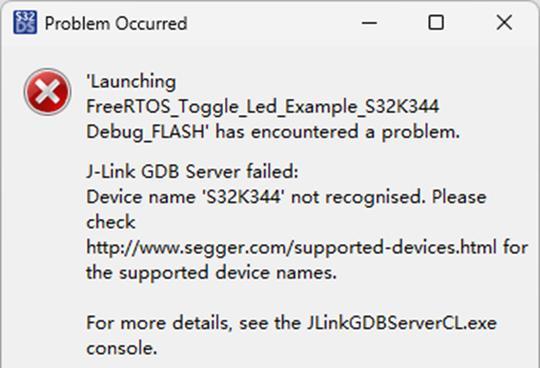
Task: Click the segger.com supported-devices URL
Action: (291, 247)
